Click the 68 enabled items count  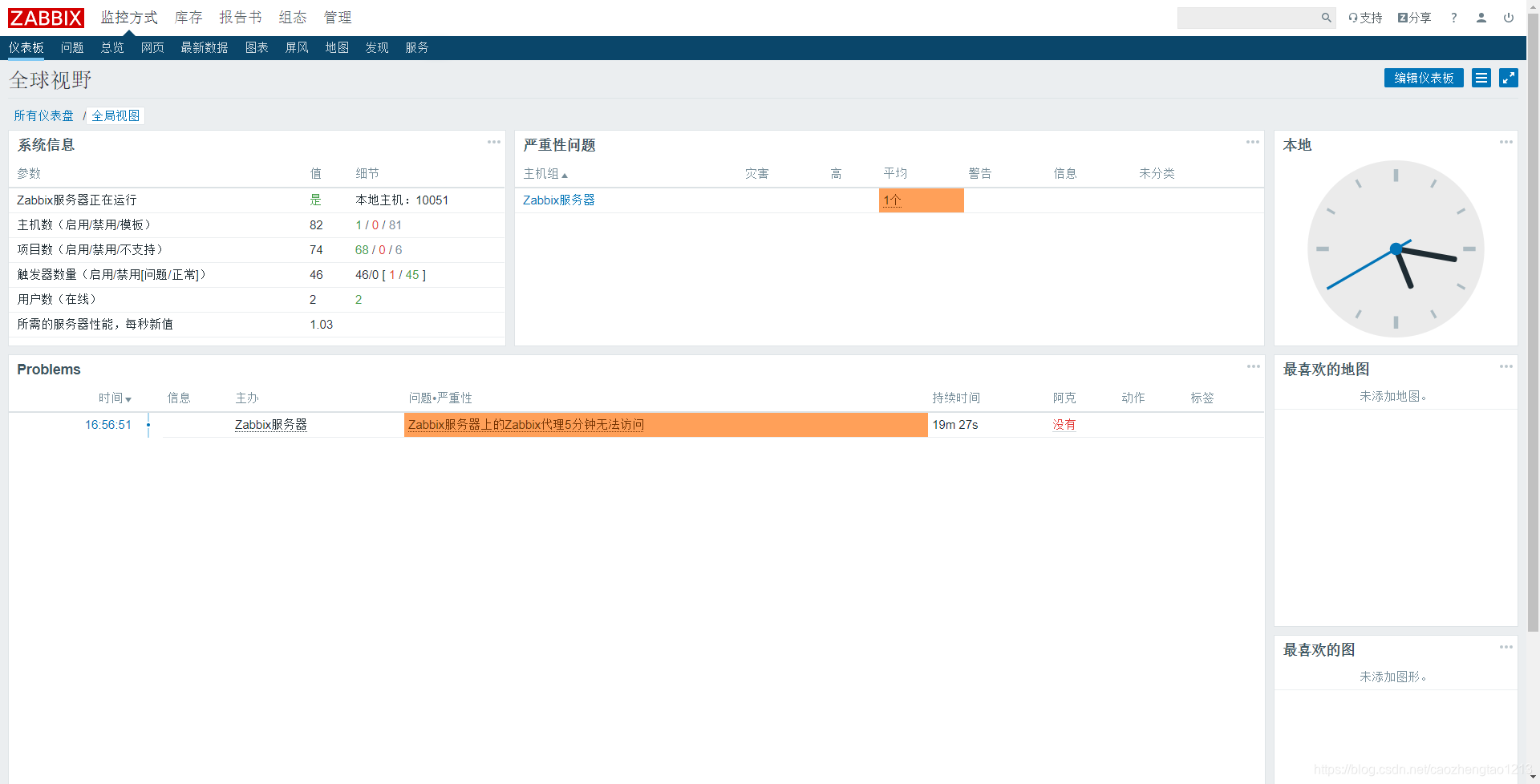362,250
